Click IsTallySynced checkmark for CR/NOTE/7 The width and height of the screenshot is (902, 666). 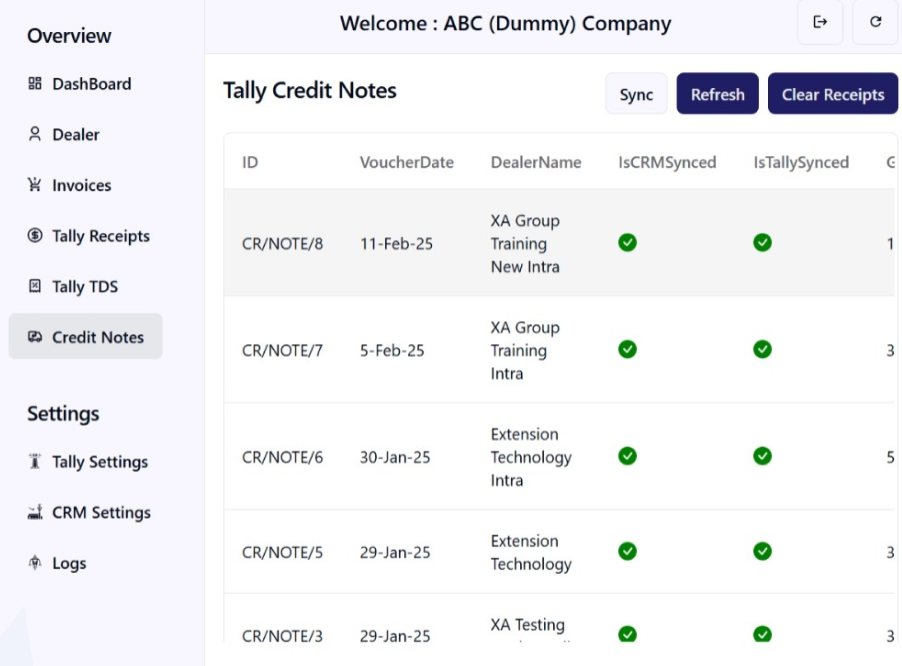[x=762, y=349]
